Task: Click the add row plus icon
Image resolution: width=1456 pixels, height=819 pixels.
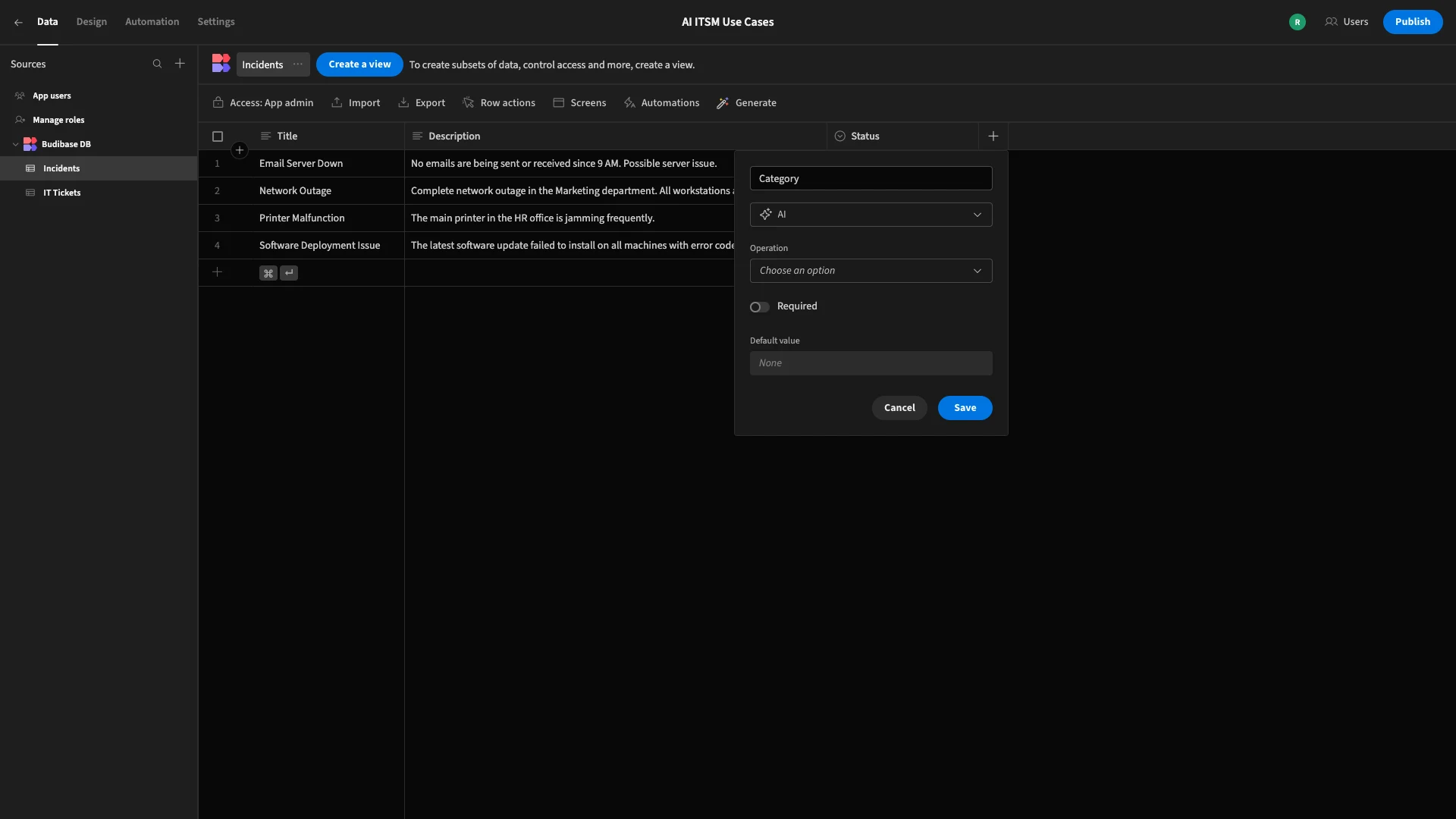Action: pyautogui.click(x=217, y=272)
